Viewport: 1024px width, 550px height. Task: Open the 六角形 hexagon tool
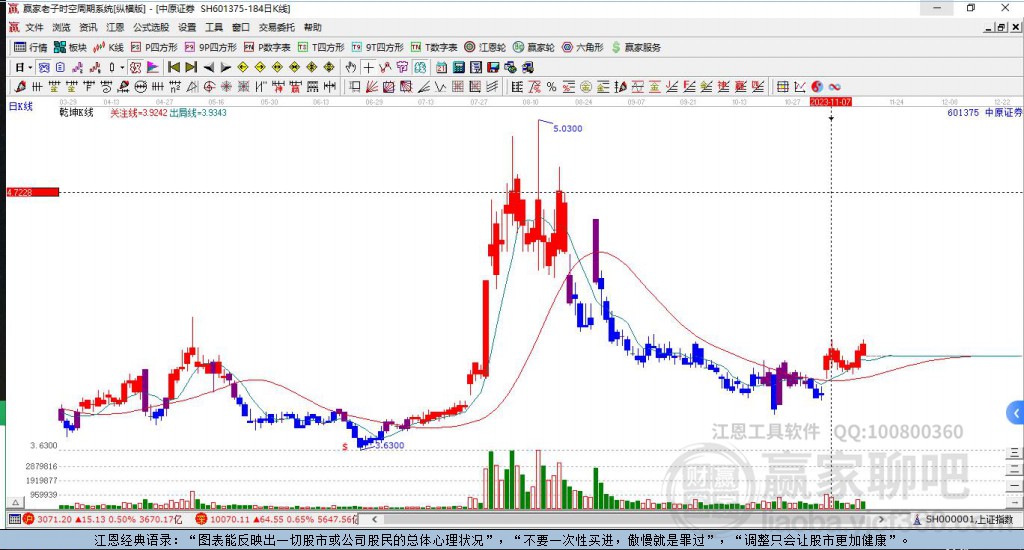coord(583,47)
